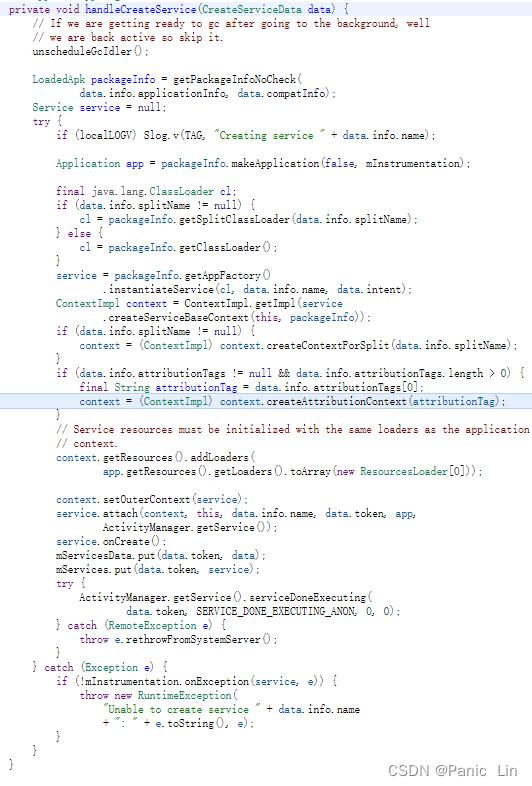Click data.compatInfo argument
The height and width of the screenshot is (786, 532).
pyautogui.click(x=282, y=93)
